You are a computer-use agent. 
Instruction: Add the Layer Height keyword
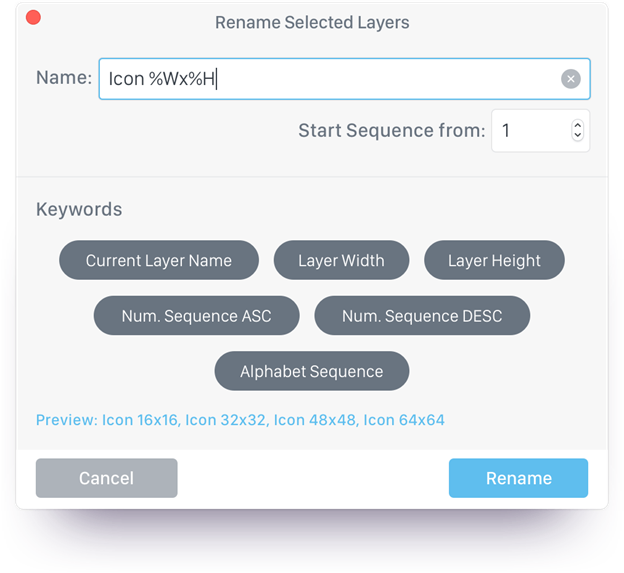(494, 261)
